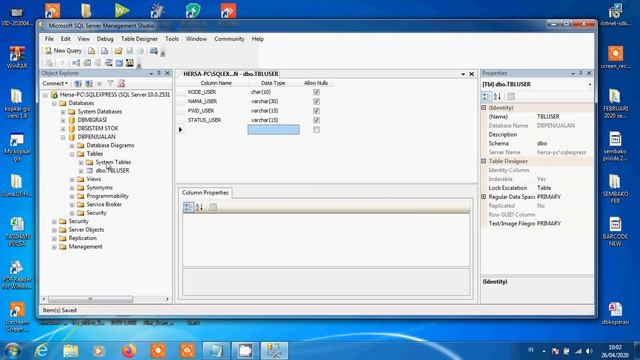Click the Relationships icon in the Table Designer toolbar
This screenshot has height=360, width=640.
(76, 63)
